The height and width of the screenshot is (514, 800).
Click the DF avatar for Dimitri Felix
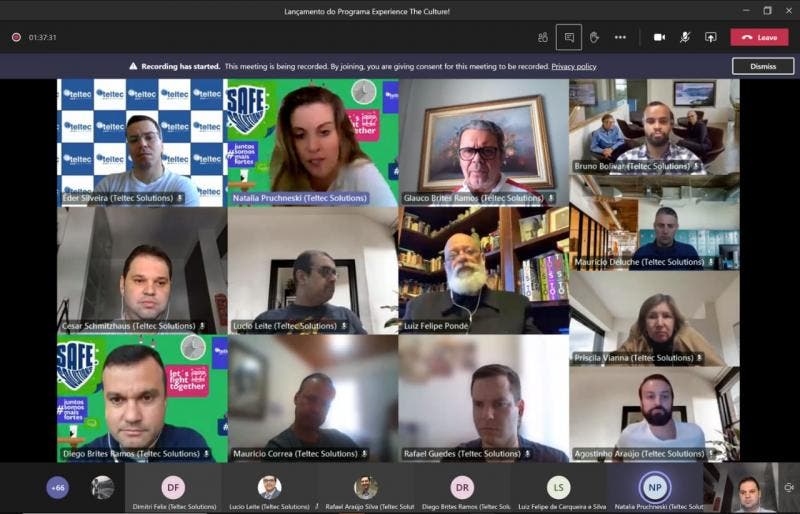point(173,487)
